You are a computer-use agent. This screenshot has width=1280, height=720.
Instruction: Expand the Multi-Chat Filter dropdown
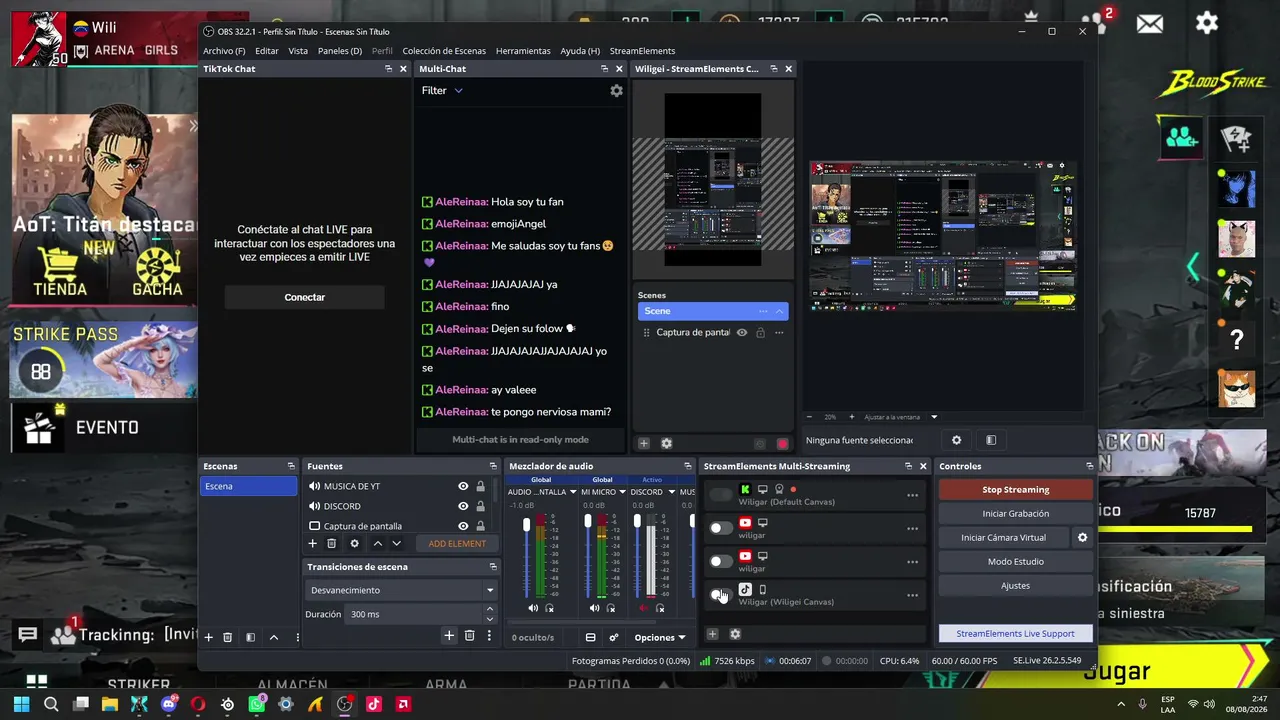click(442, 90)
